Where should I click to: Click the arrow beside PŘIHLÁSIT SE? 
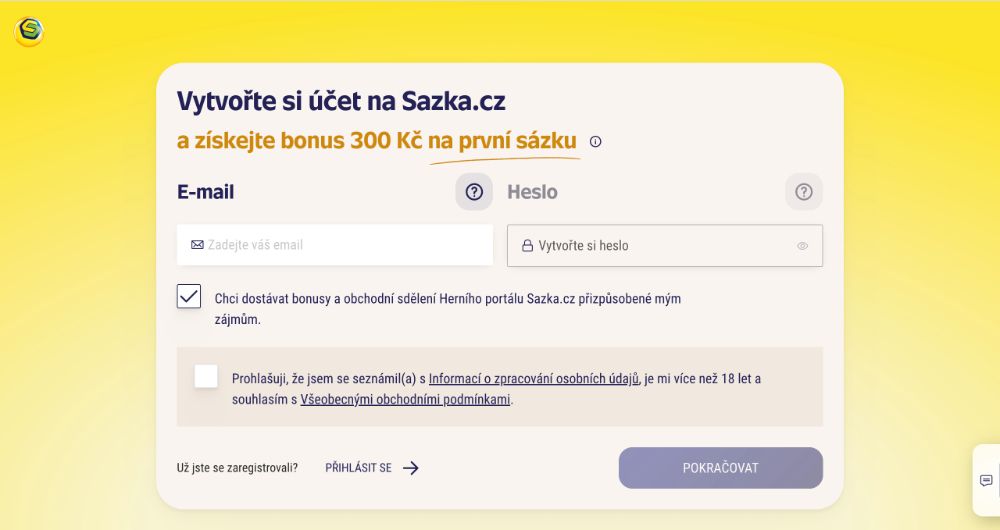[x=411, y=468]
